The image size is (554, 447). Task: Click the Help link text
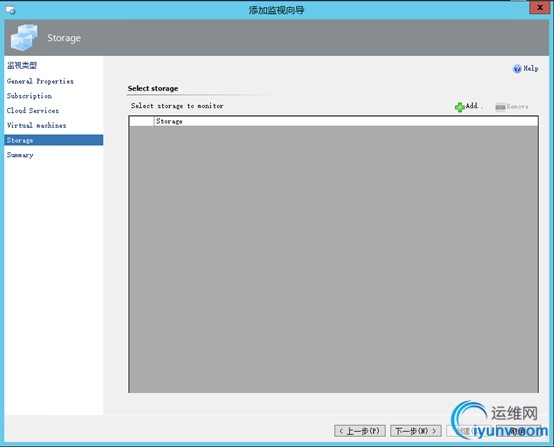(x=531, y=69)
